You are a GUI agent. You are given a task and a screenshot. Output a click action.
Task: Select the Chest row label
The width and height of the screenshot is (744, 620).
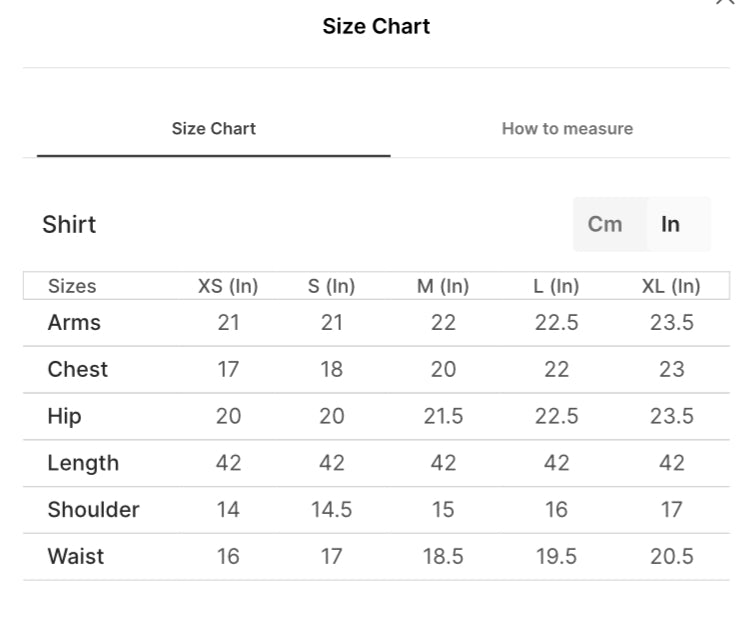[x=77, y=370]
